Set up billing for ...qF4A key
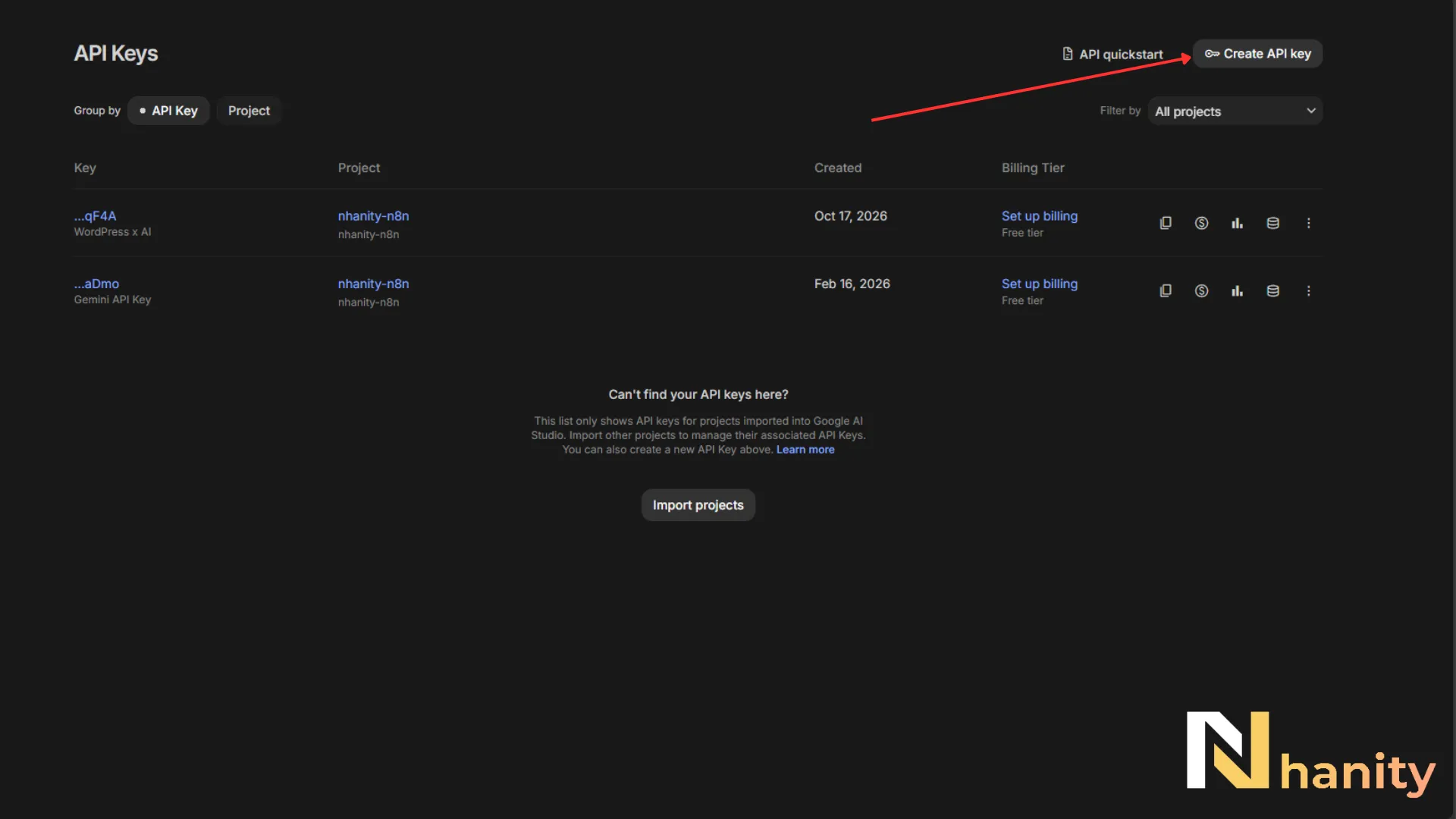1456x819 pixels. tap(1039, 216)
